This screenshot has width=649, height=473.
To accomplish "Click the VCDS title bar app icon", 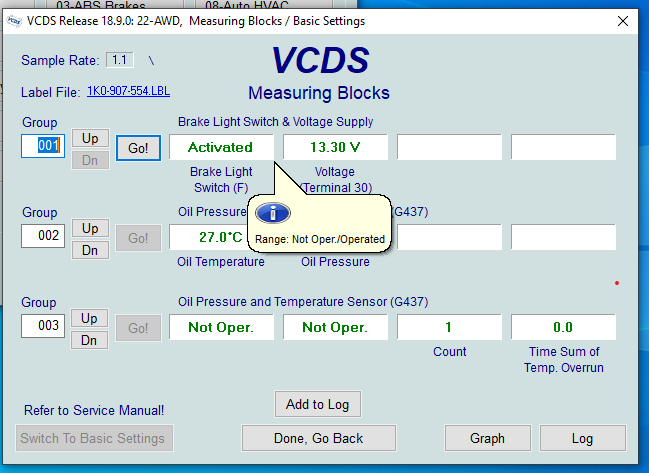I will coord(14,21).
